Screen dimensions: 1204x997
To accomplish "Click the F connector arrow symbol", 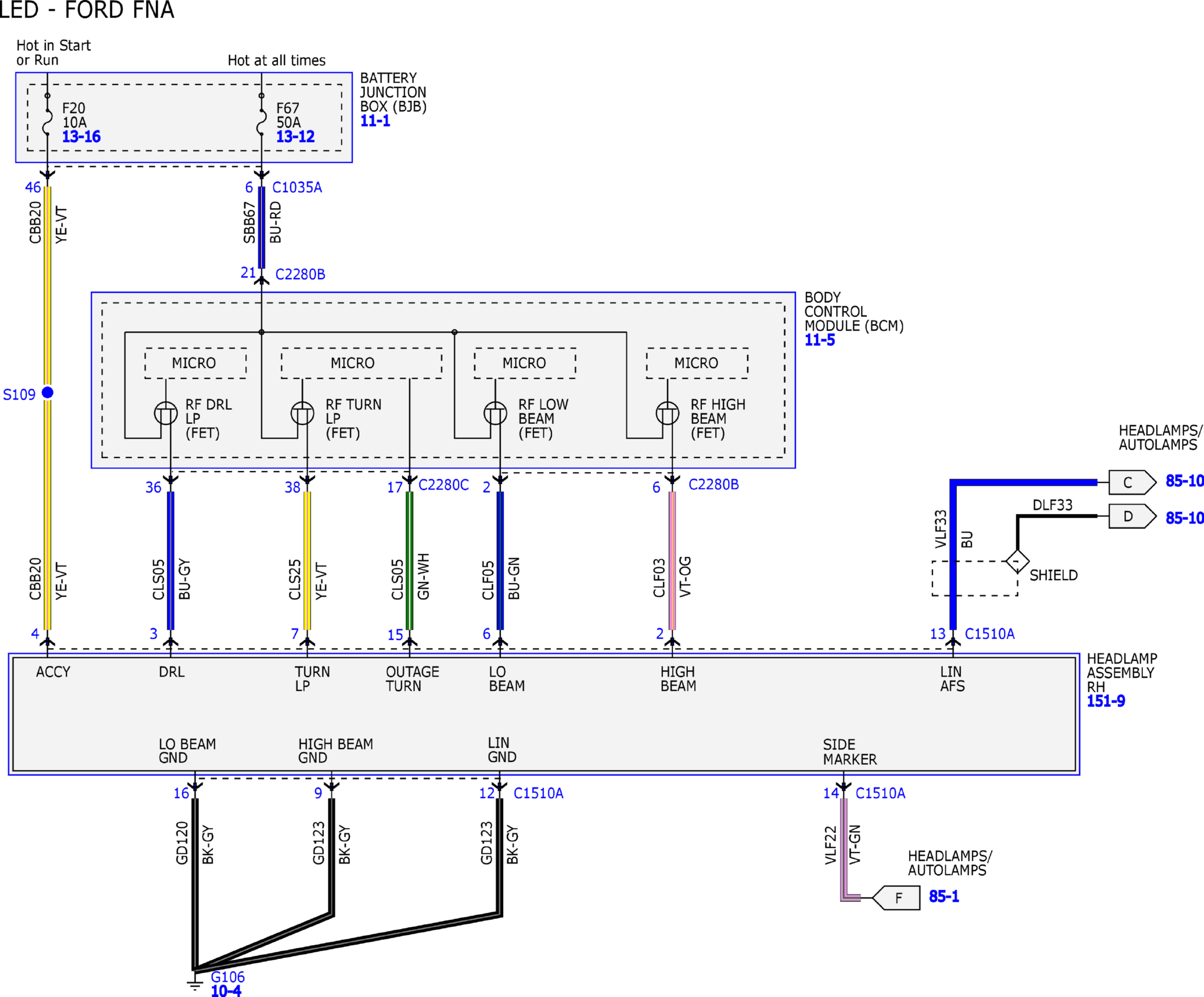I will (x=896, y=898).
